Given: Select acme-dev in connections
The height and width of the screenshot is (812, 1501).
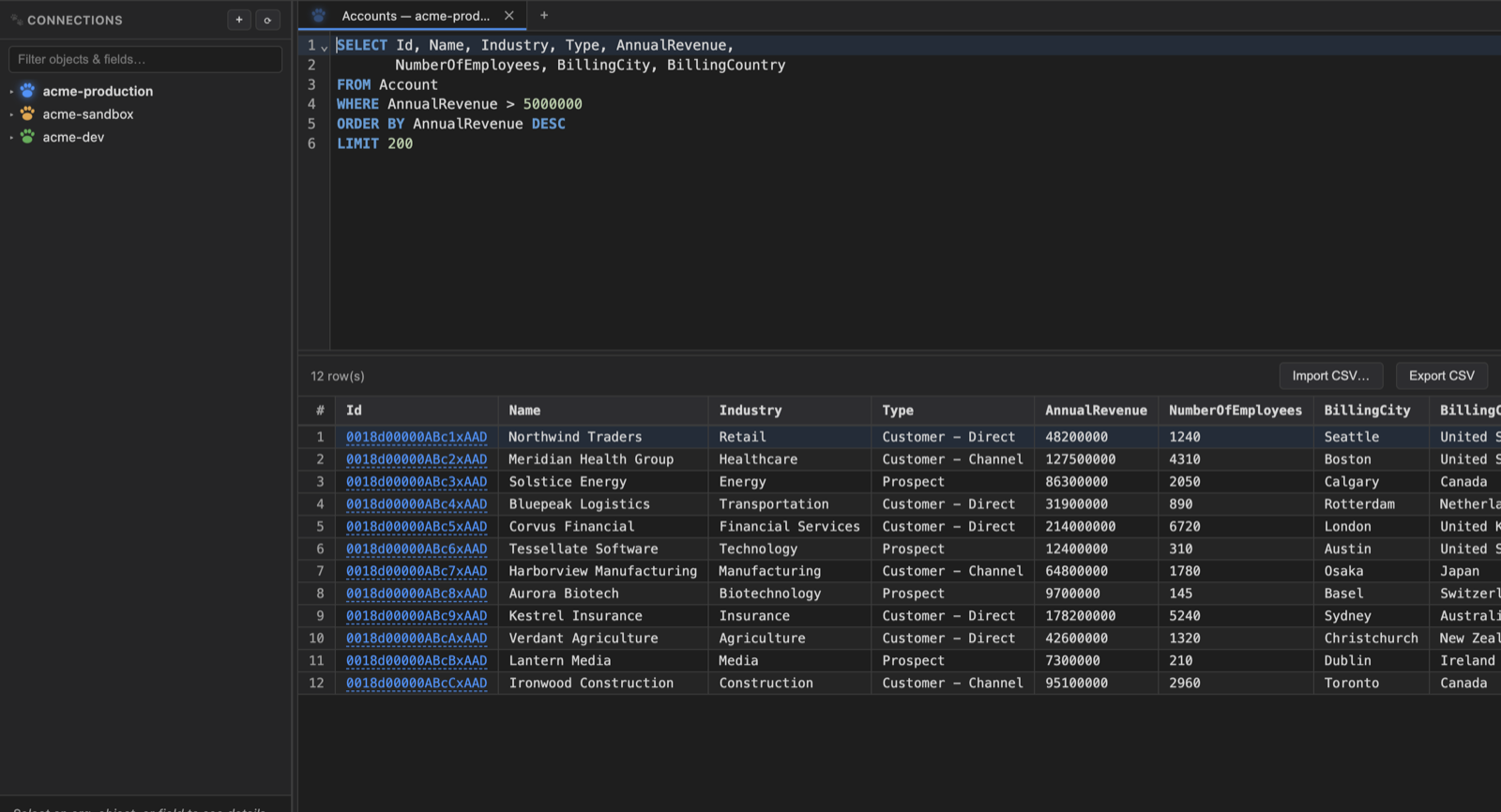Looking at the screenshot, I should tap(73, 137).
